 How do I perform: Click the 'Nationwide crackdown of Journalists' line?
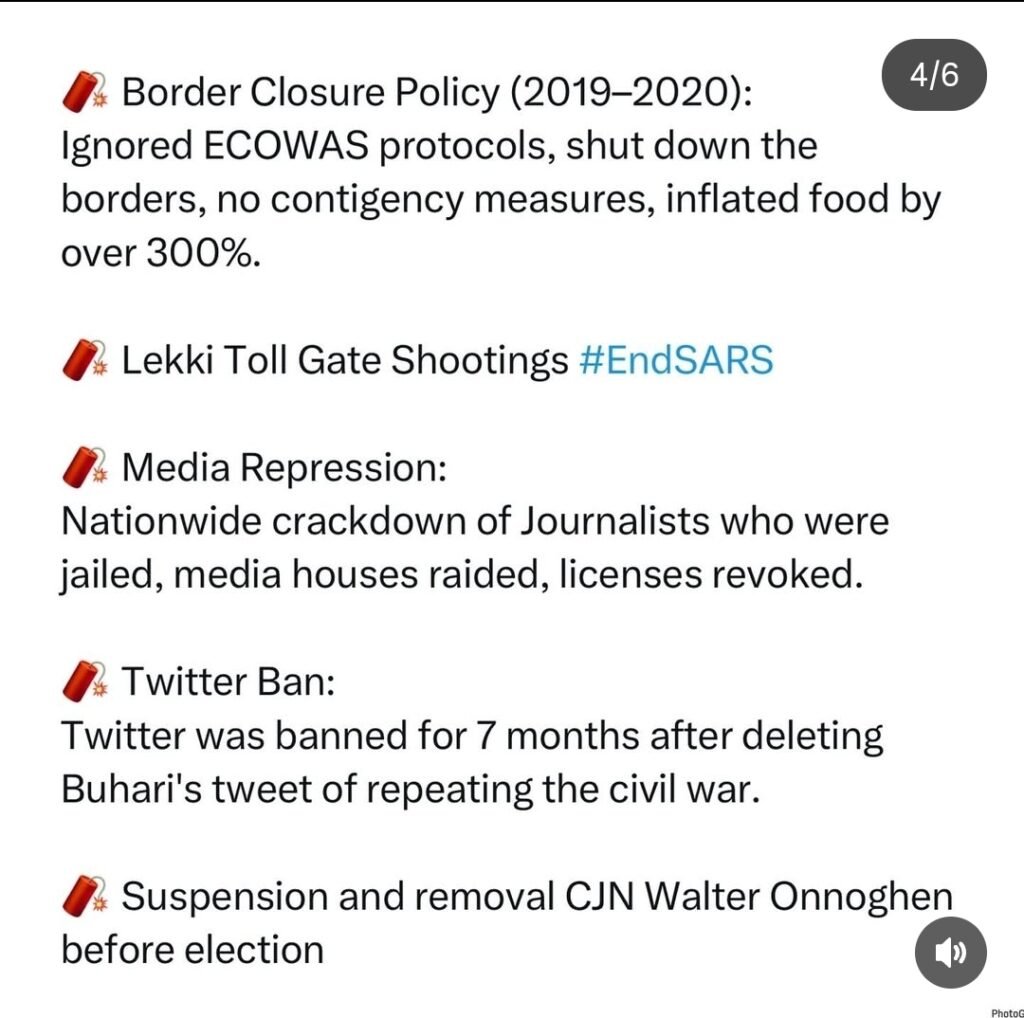pyautogui.click(x=475, y=521)
